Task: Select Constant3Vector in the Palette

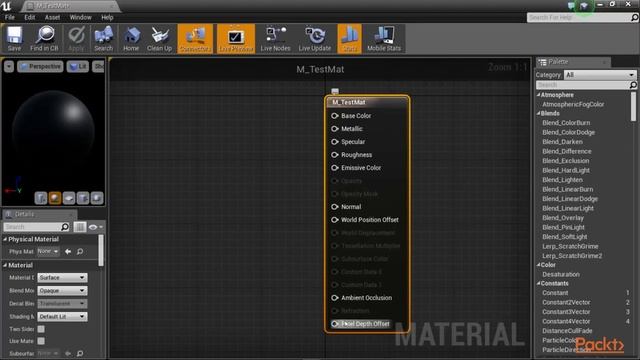Action: 566,312
